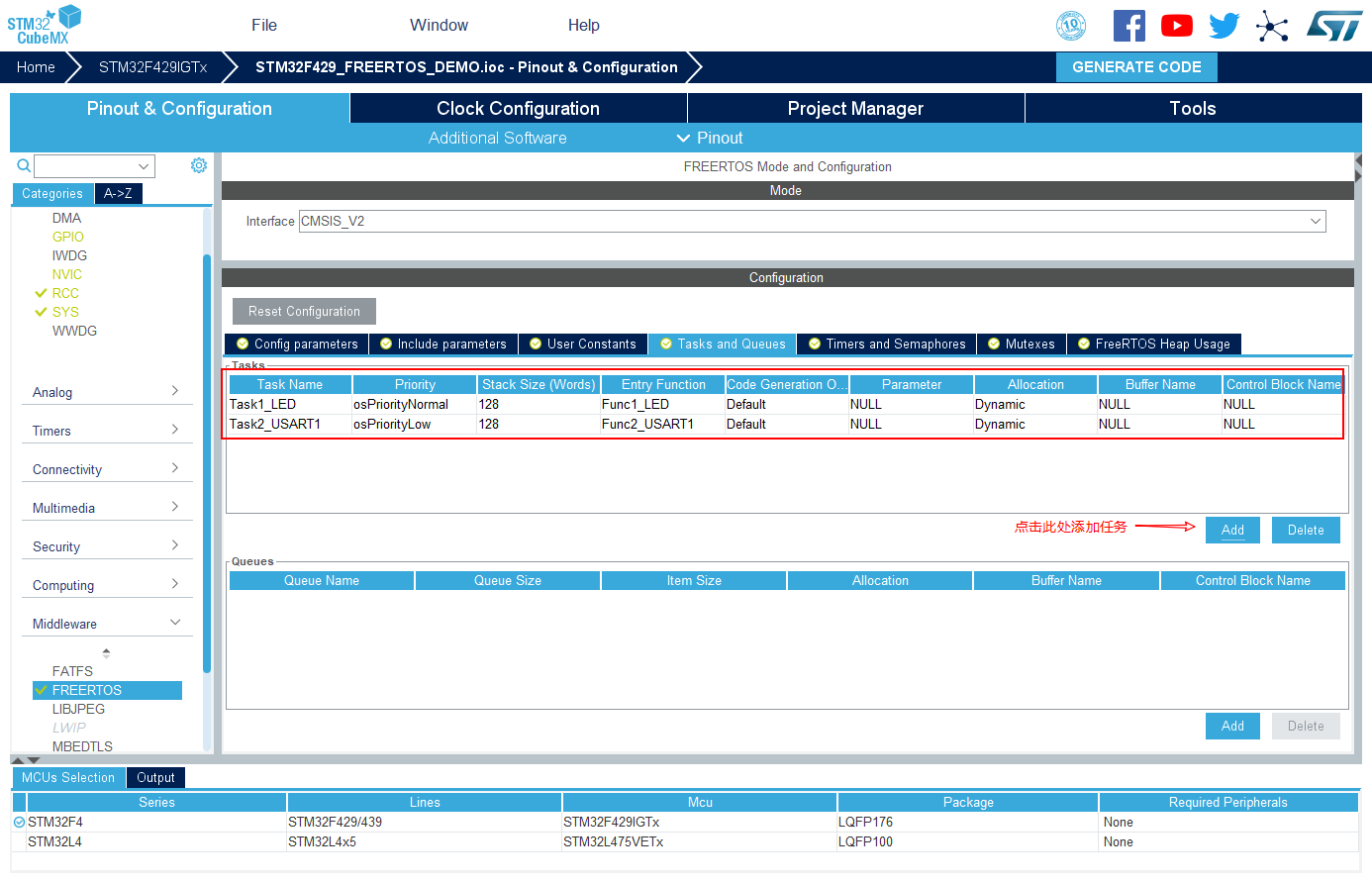Select the MCUs Selection tab
This screenshot has height=883, width=1372.
68,777
